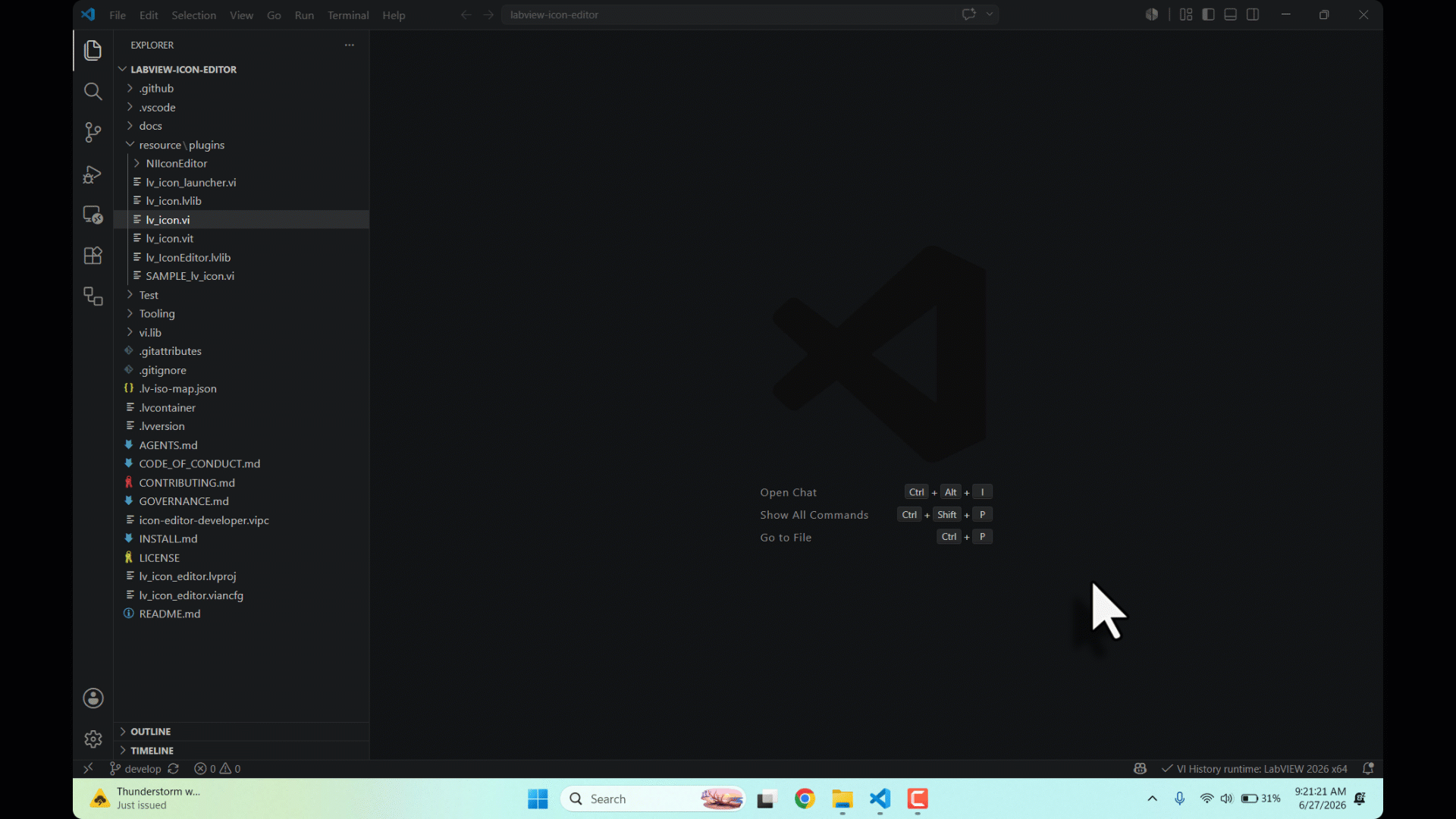Click the icon left of customize layout

click(x=1151, y=14)
